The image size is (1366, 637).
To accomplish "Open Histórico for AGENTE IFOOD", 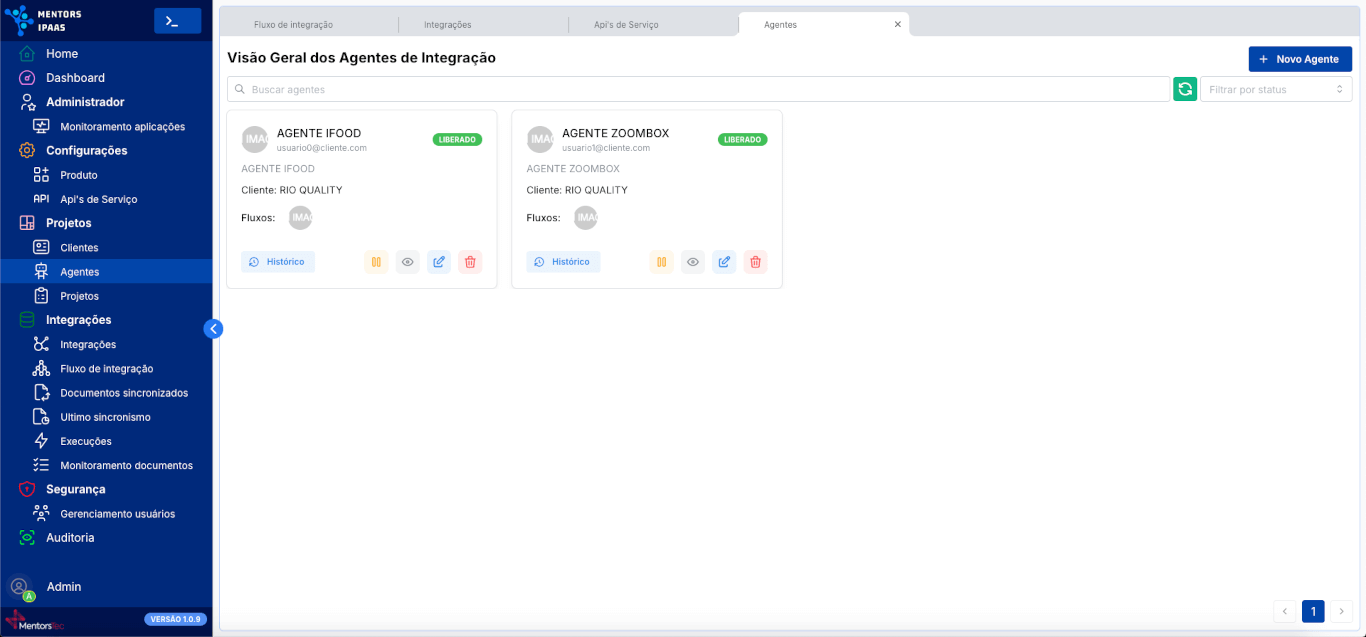I will 278,262.
